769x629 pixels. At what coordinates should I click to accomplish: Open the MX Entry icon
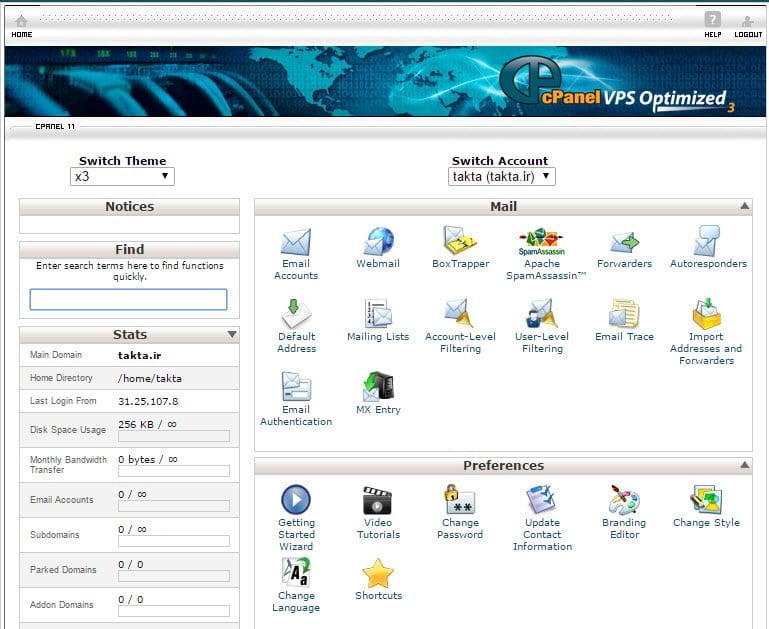(x=378, y=389)
